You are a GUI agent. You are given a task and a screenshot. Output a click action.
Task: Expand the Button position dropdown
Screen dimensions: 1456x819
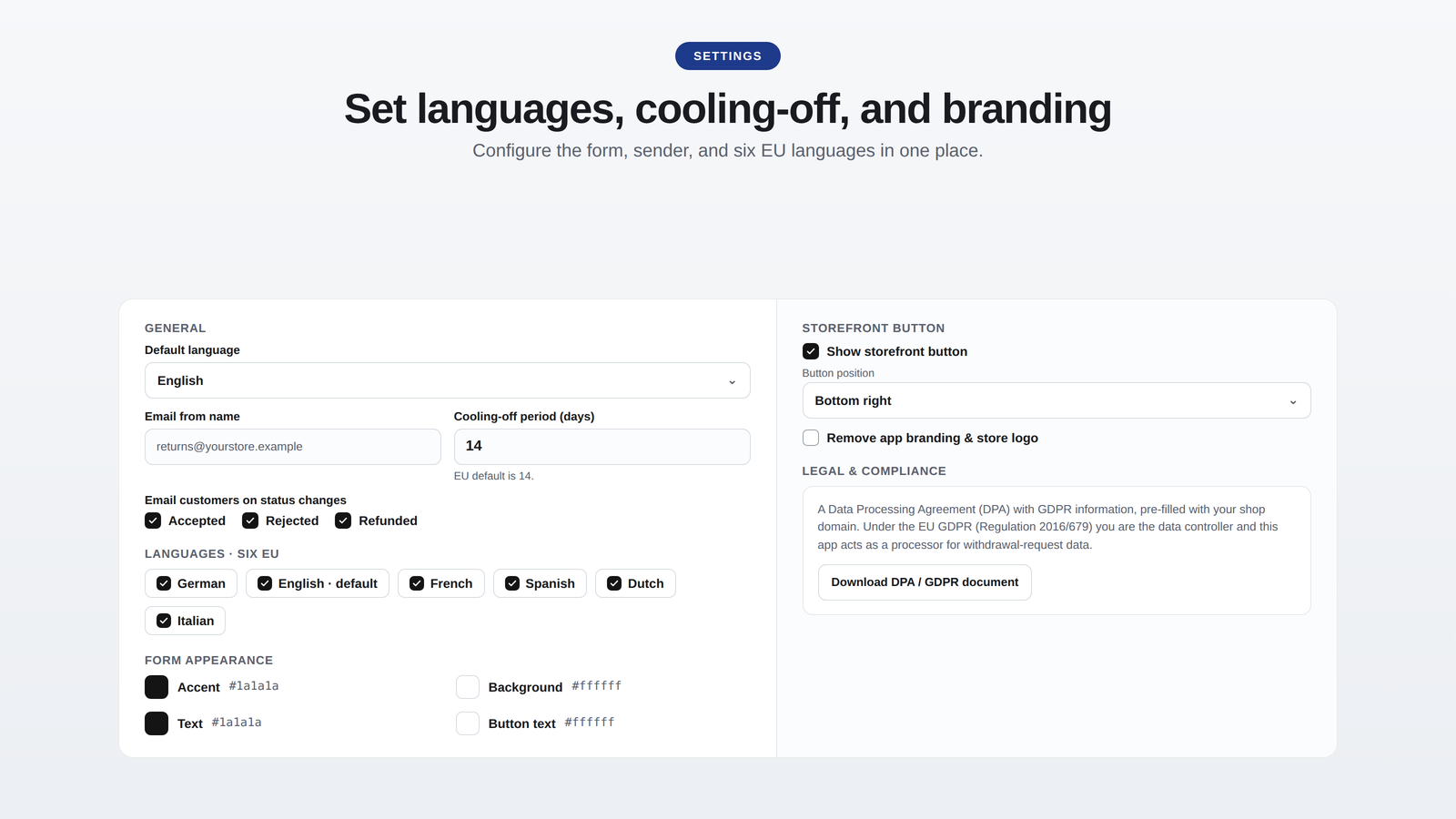point(1057,400)
